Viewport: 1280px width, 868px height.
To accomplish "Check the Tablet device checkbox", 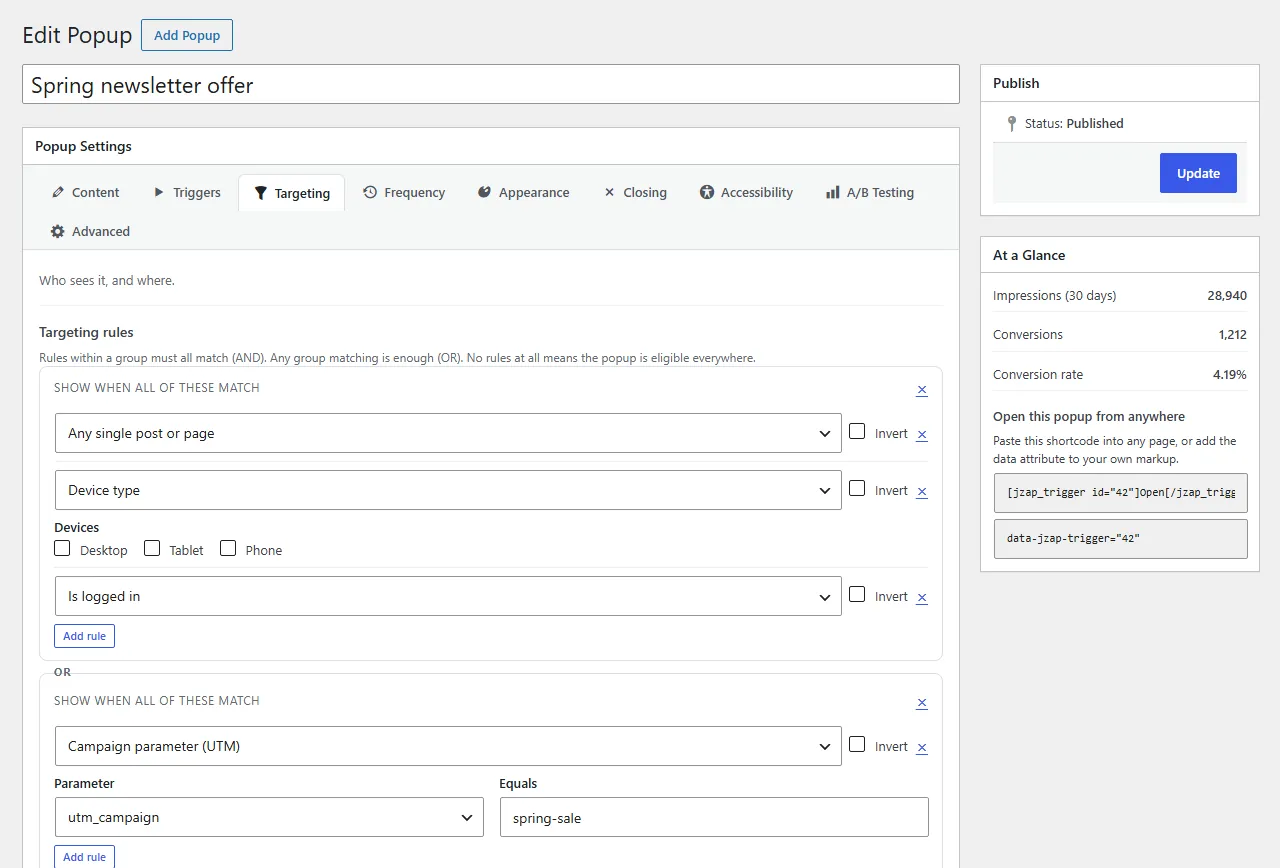I will click(x=152, y=548).
